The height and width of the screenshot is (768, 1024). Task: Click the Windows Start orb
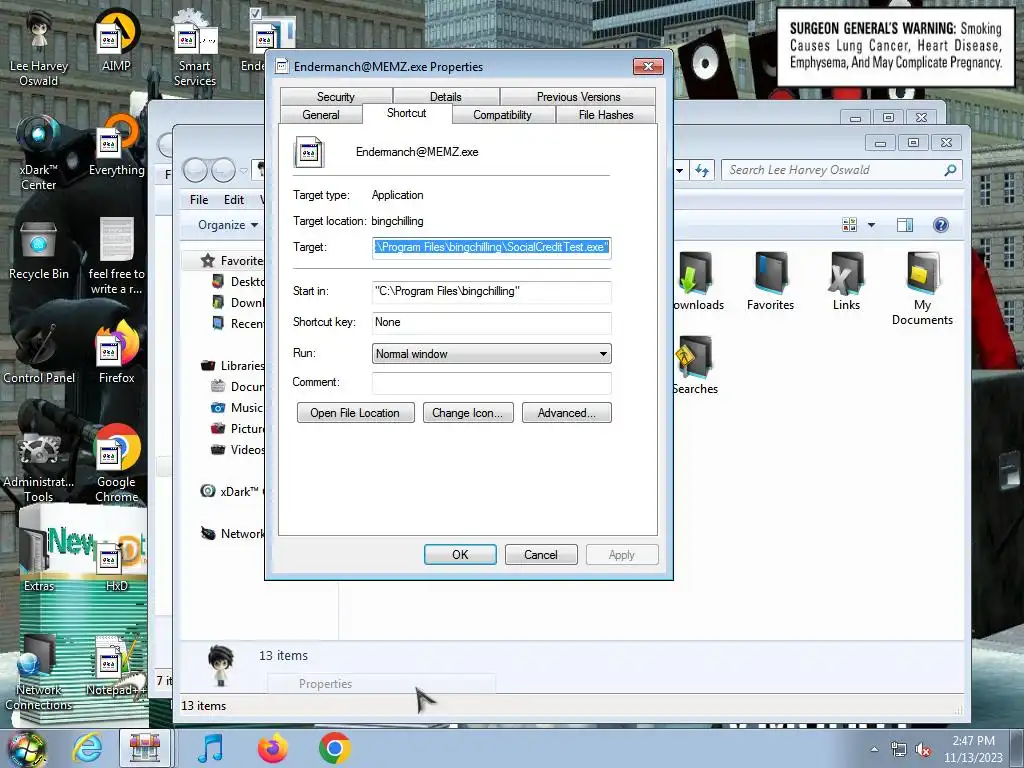click(x=26, y=748)
